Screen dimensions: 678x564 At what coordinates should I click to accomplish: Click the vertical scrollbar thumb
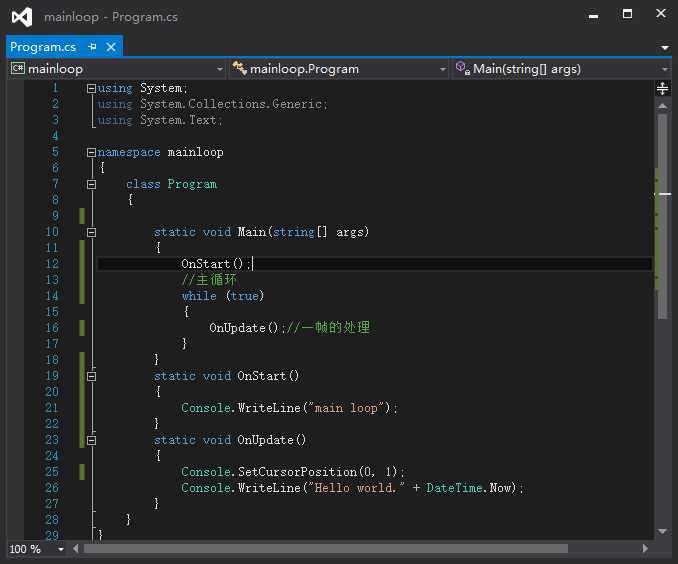pyautogui.click(x=662, y=216)
